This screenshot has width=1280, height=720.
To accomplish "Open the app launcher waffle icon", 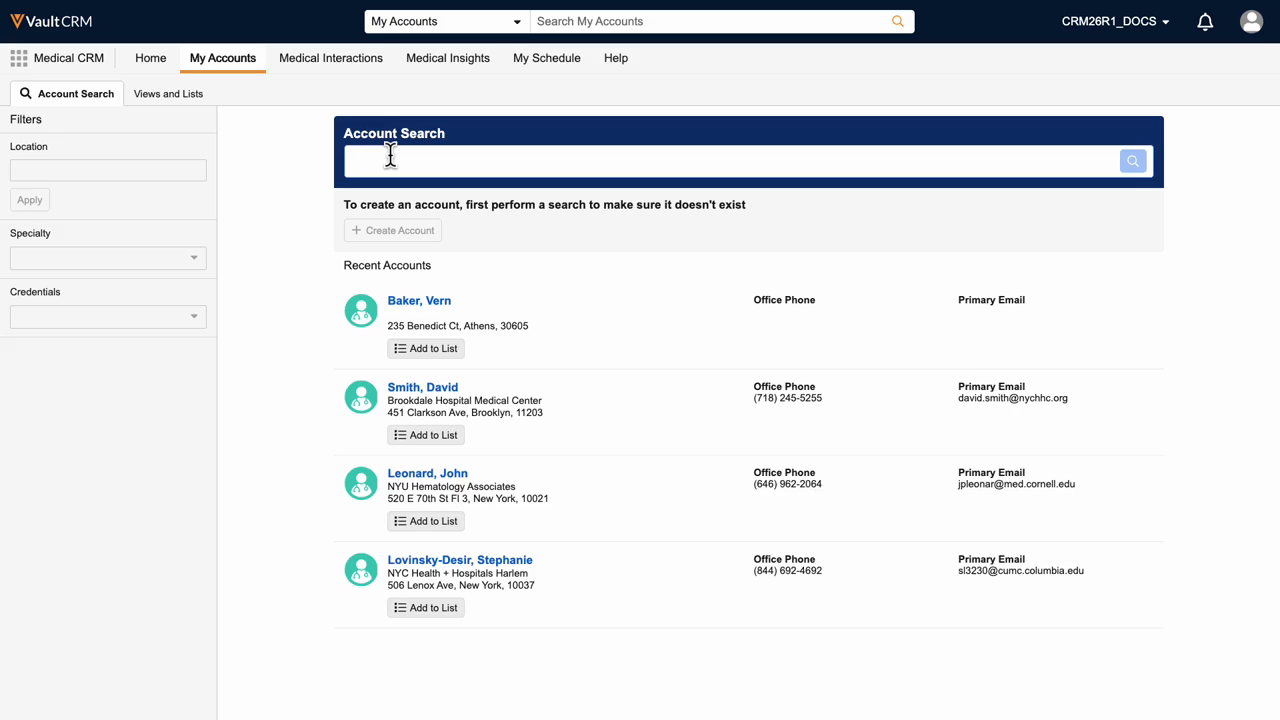I will click(17, 57).
